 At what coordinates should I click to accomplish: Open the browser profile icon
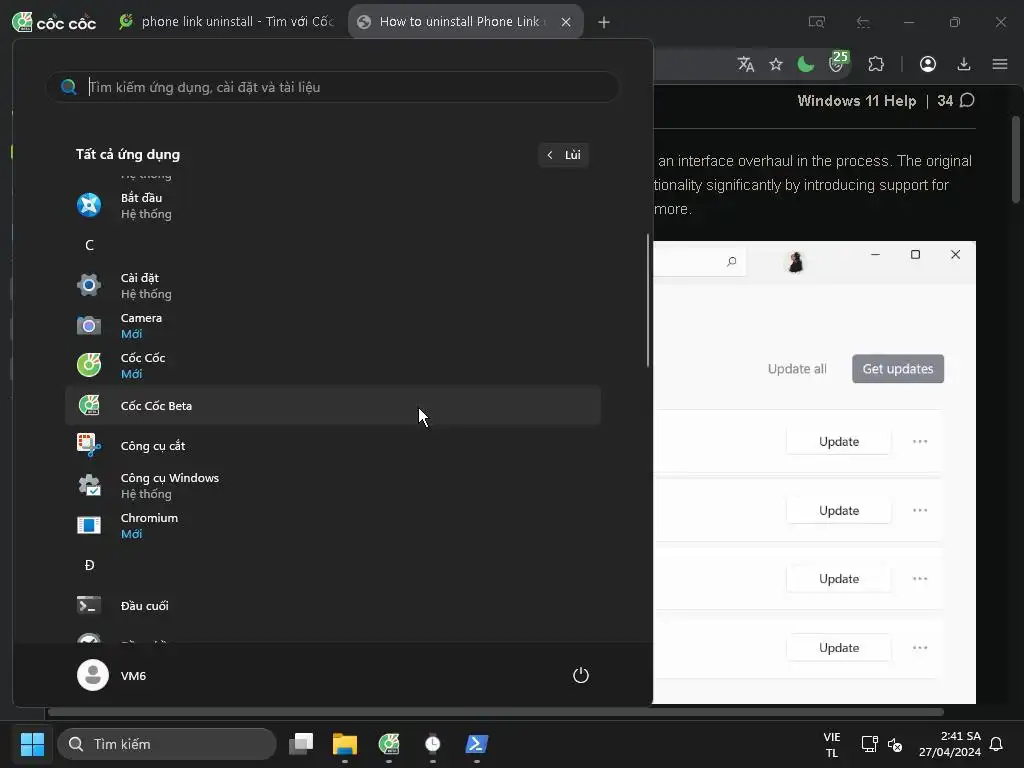928,64
